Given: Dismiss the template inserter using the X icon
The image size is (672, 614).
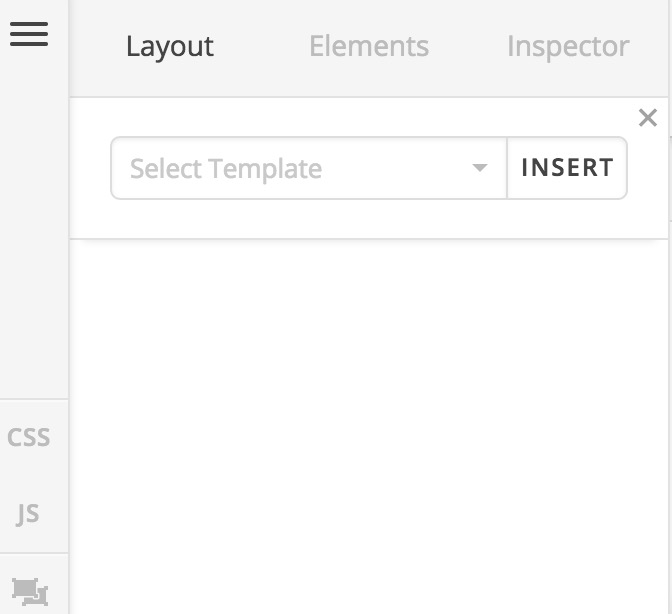Looking at the screenshot, I should (648, 118).
